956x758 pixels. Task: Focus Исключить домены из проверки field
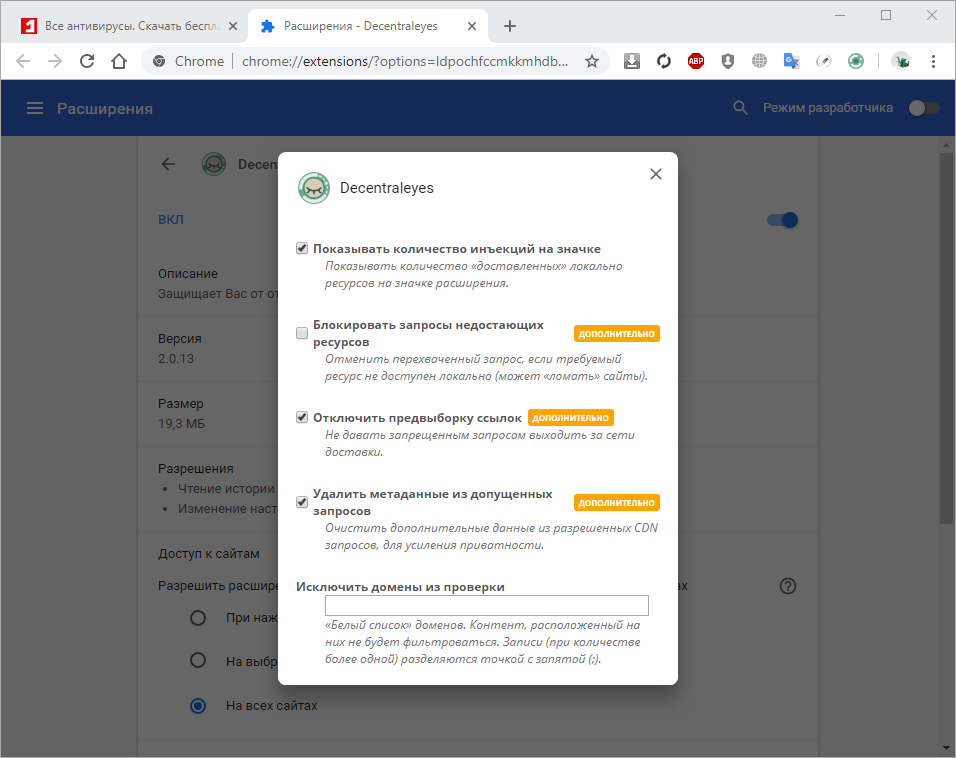coord(487,606)
